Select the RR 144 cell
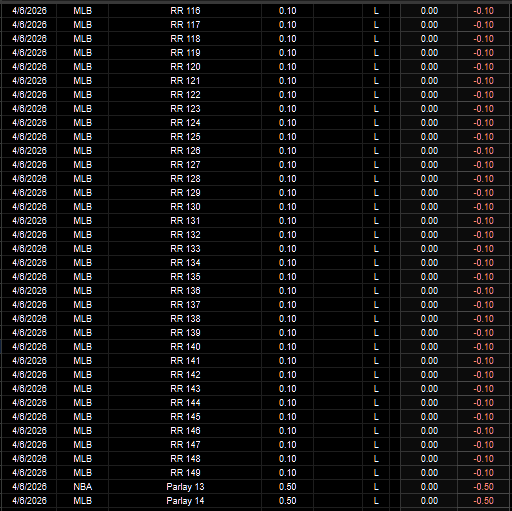The image size is (512, 511). (185, 403)
